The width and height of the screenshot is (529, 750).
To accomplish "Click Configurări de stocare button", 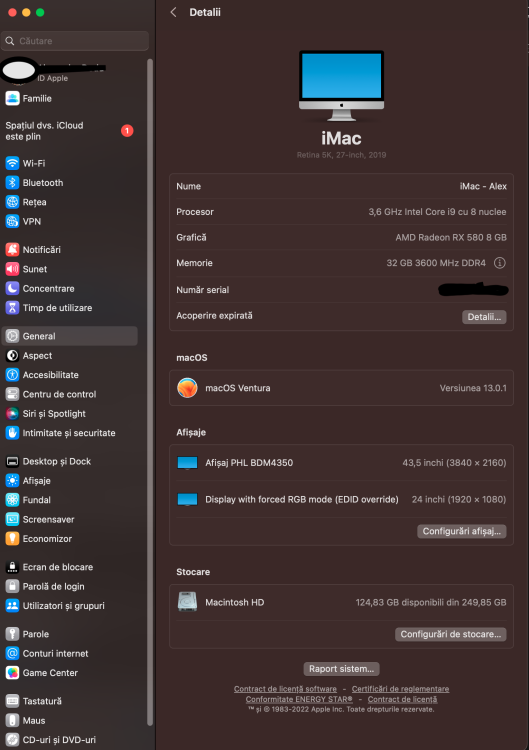I will pos(451,634).
